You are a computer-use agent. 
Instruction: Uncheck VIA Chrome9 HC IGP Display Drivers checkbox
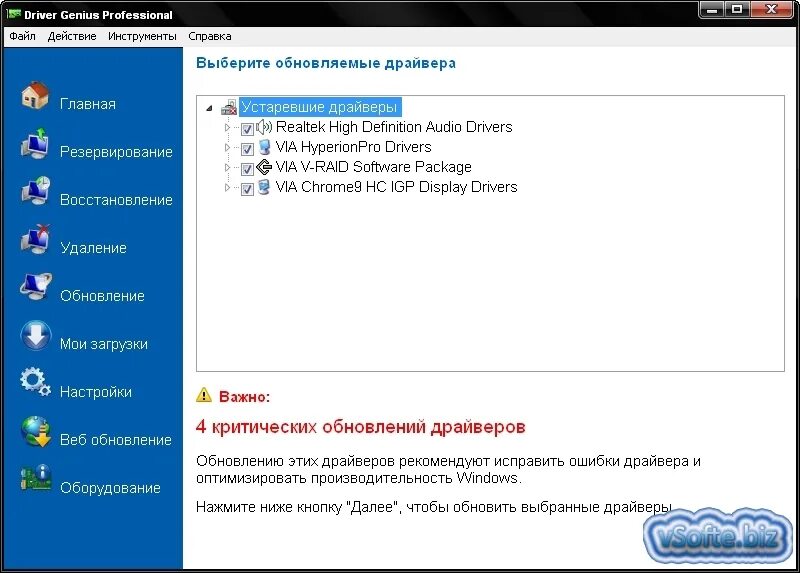click(247, 189)
